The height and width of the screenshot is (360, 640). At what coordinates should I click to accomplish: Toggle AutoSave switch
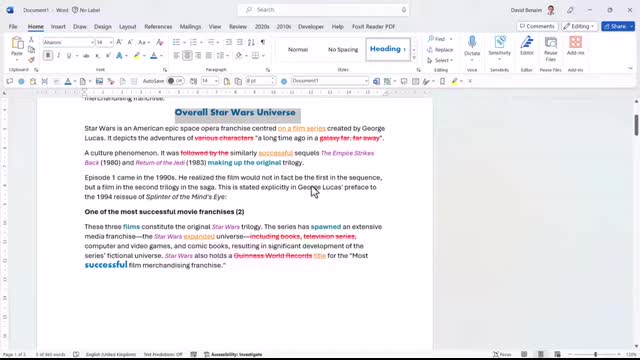pyautogui.click(x=176, y=81)
